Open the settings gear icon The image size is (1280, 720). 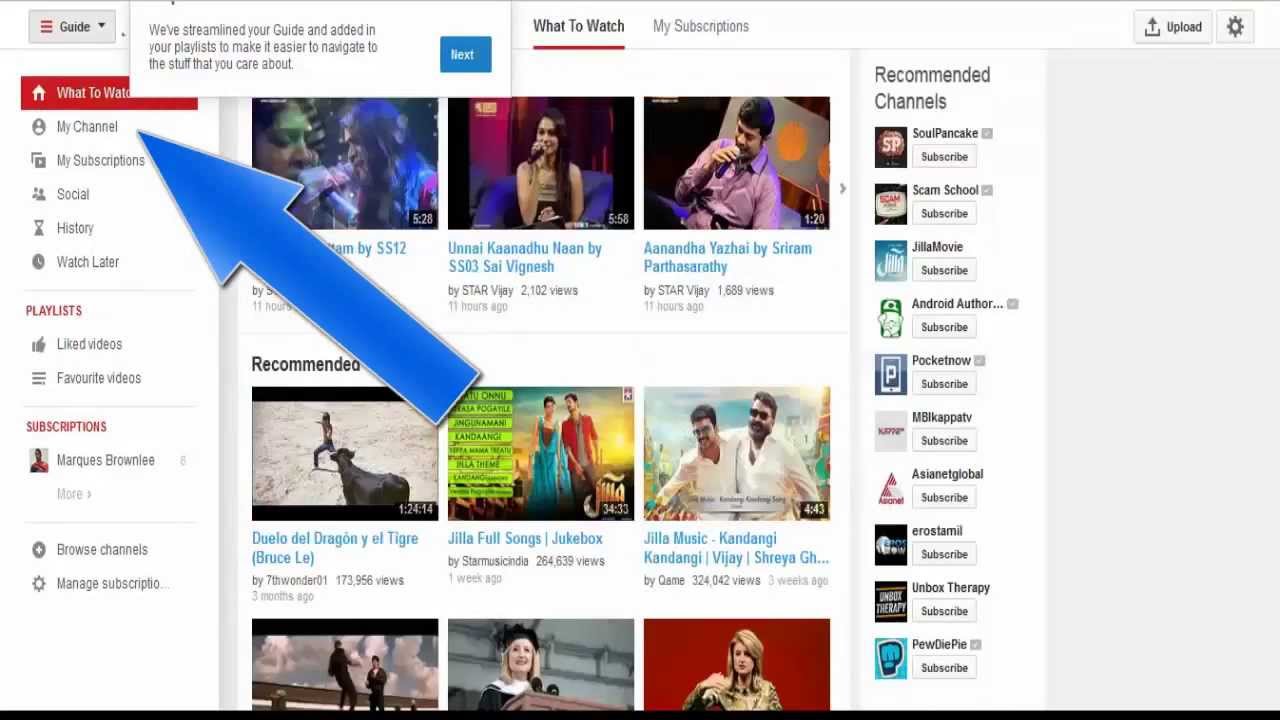(1235, 27)
